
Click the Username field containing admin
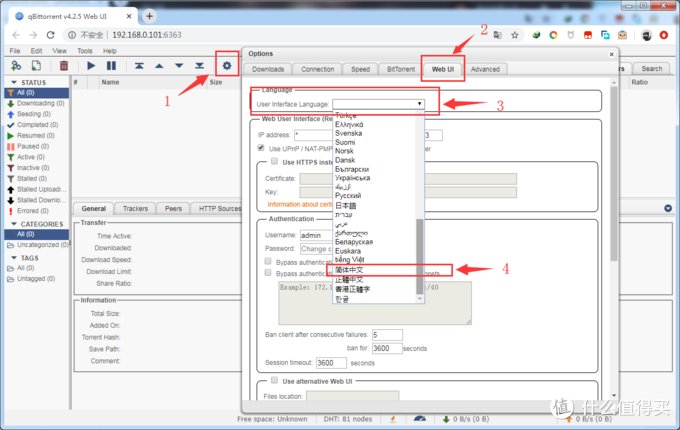click(x=316, y=235)
